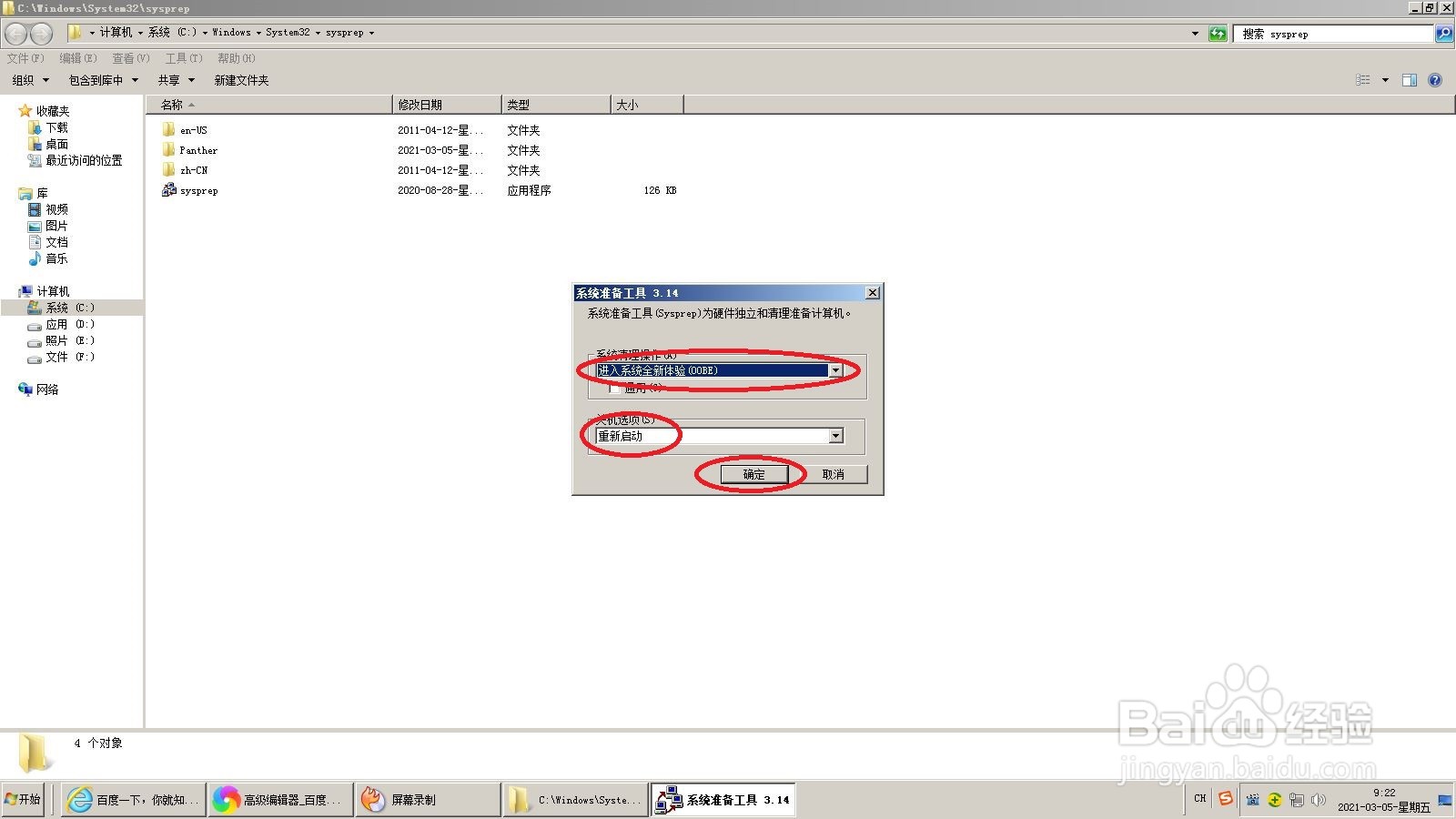Click the network icon in the system tray
Image resolution: width=1456 pixels, height=819 pixels.
coord(1297,801)
